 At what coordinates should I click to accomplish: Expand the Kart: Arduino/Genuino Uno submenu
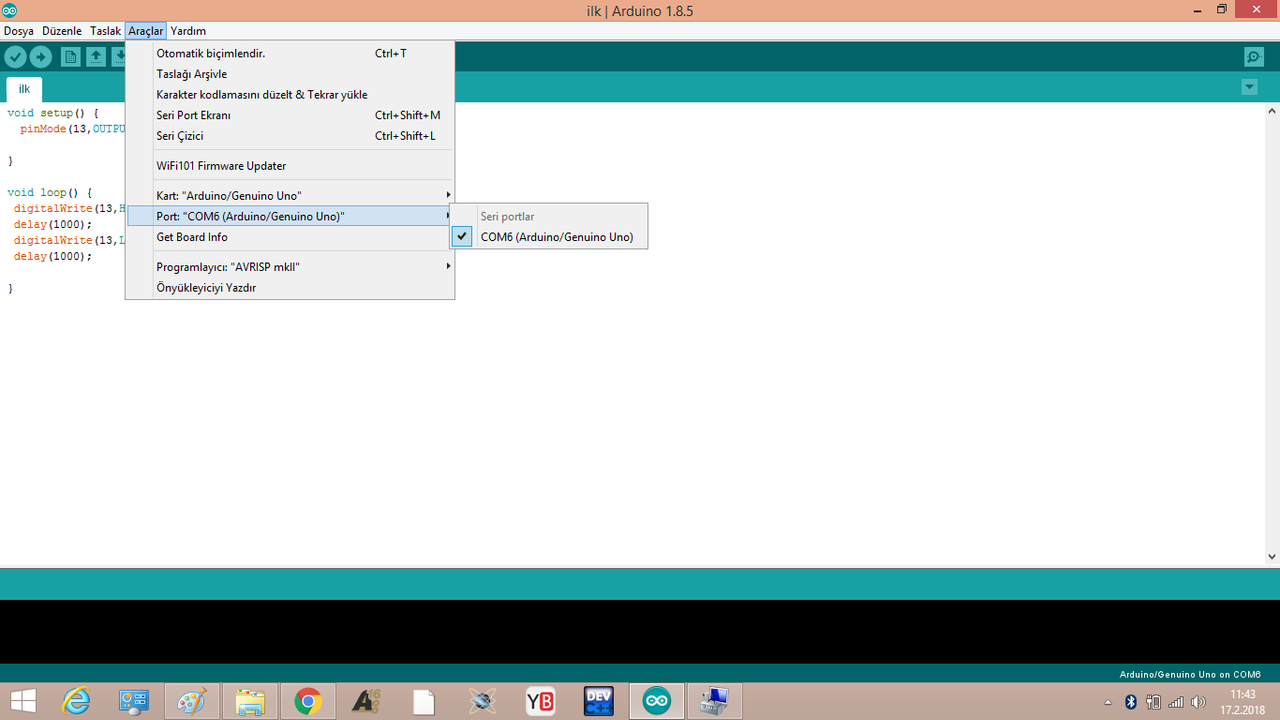pos(290,195)
